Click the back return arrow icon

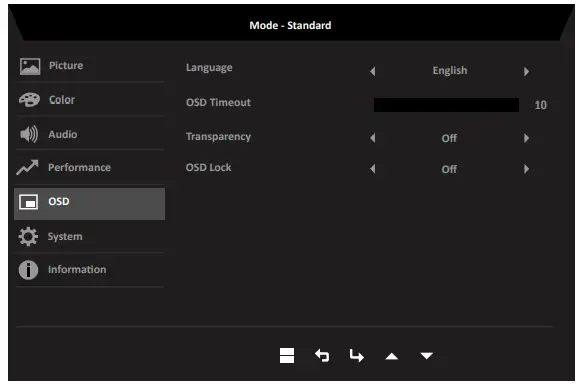pos(322,355)
